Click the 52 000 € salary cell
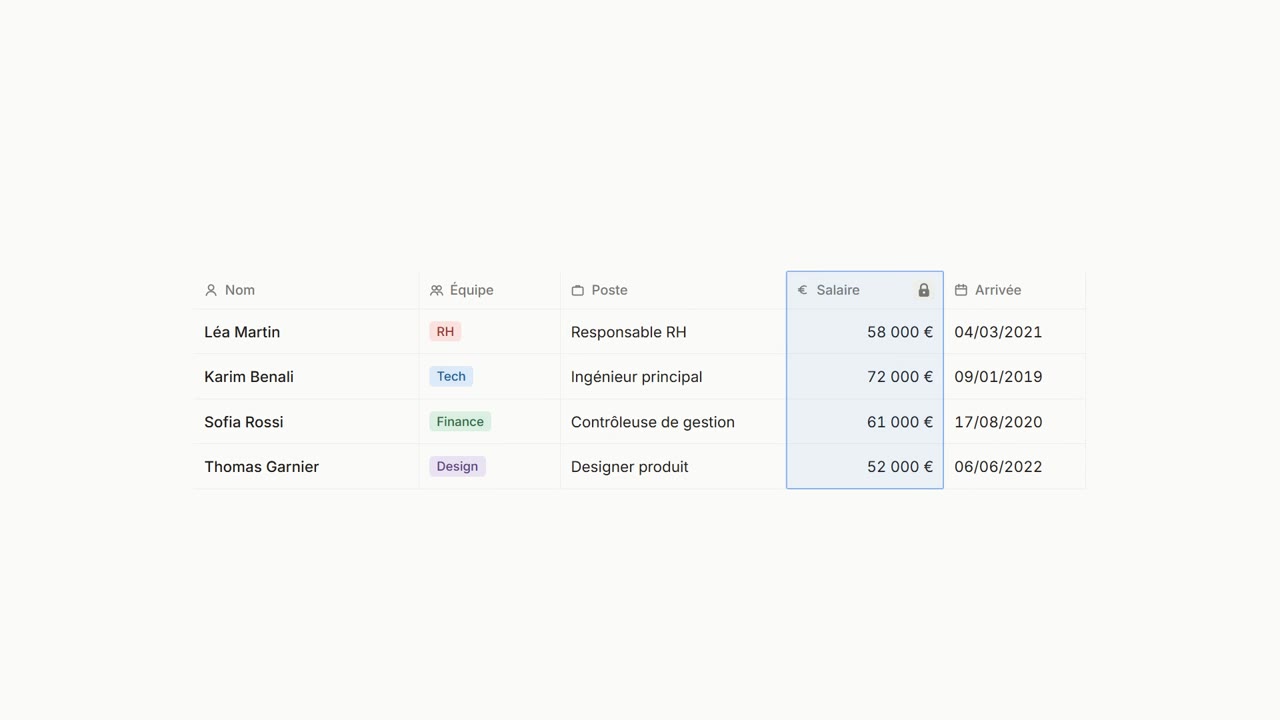This screenshot has height=720, width=1280. 865,467
